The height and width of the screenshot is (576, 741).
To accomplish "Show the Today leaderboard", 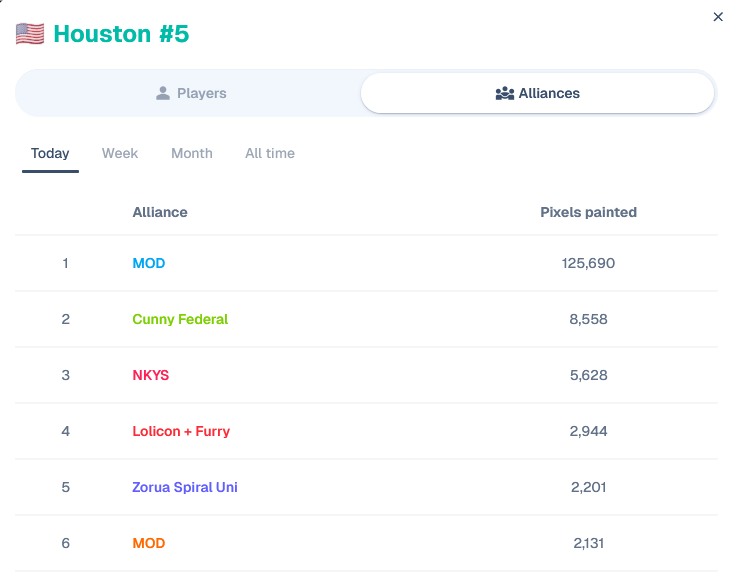I will (50, 154).
